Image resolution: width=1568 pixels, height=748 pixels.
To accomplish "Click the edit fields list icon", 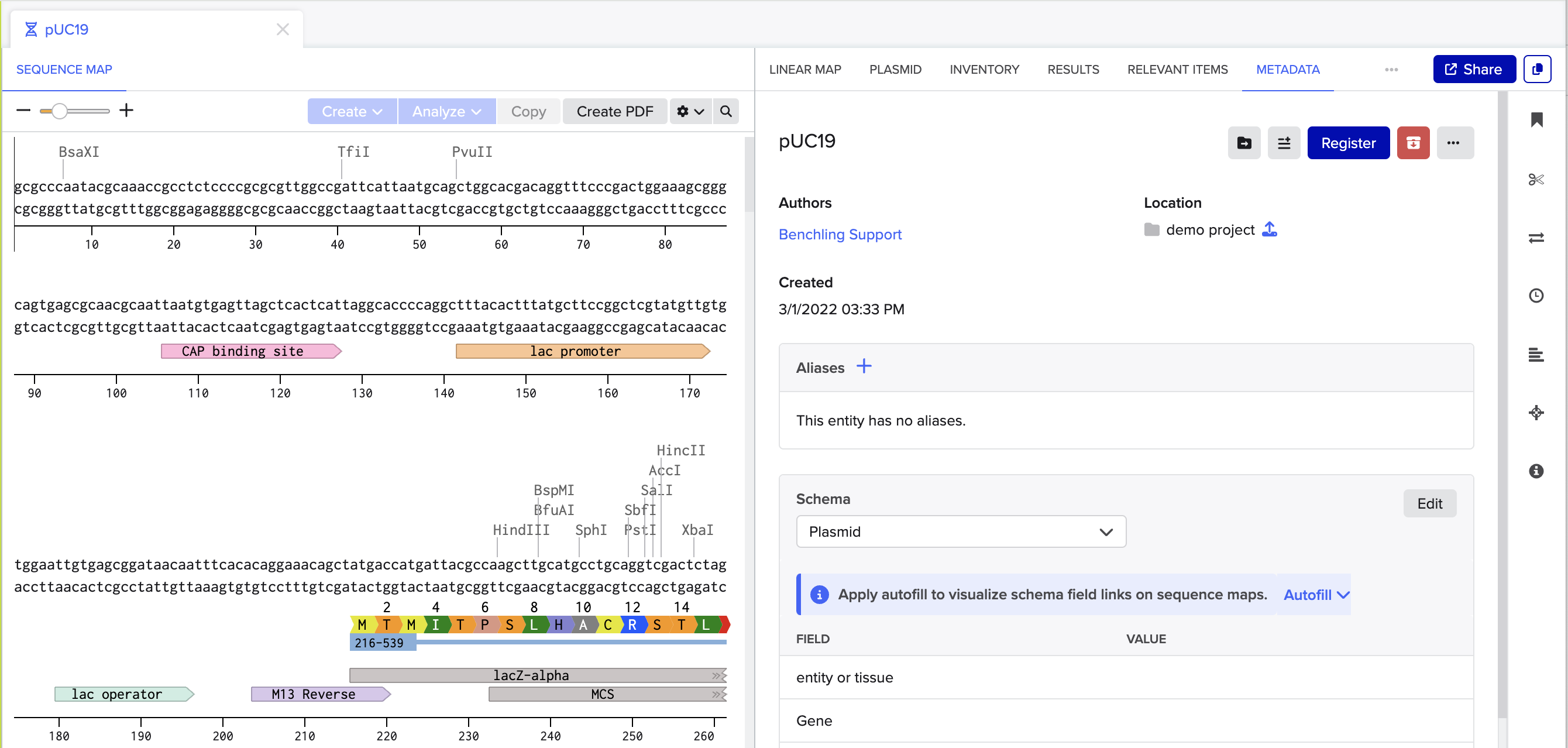I will [x=1284, y=143].
